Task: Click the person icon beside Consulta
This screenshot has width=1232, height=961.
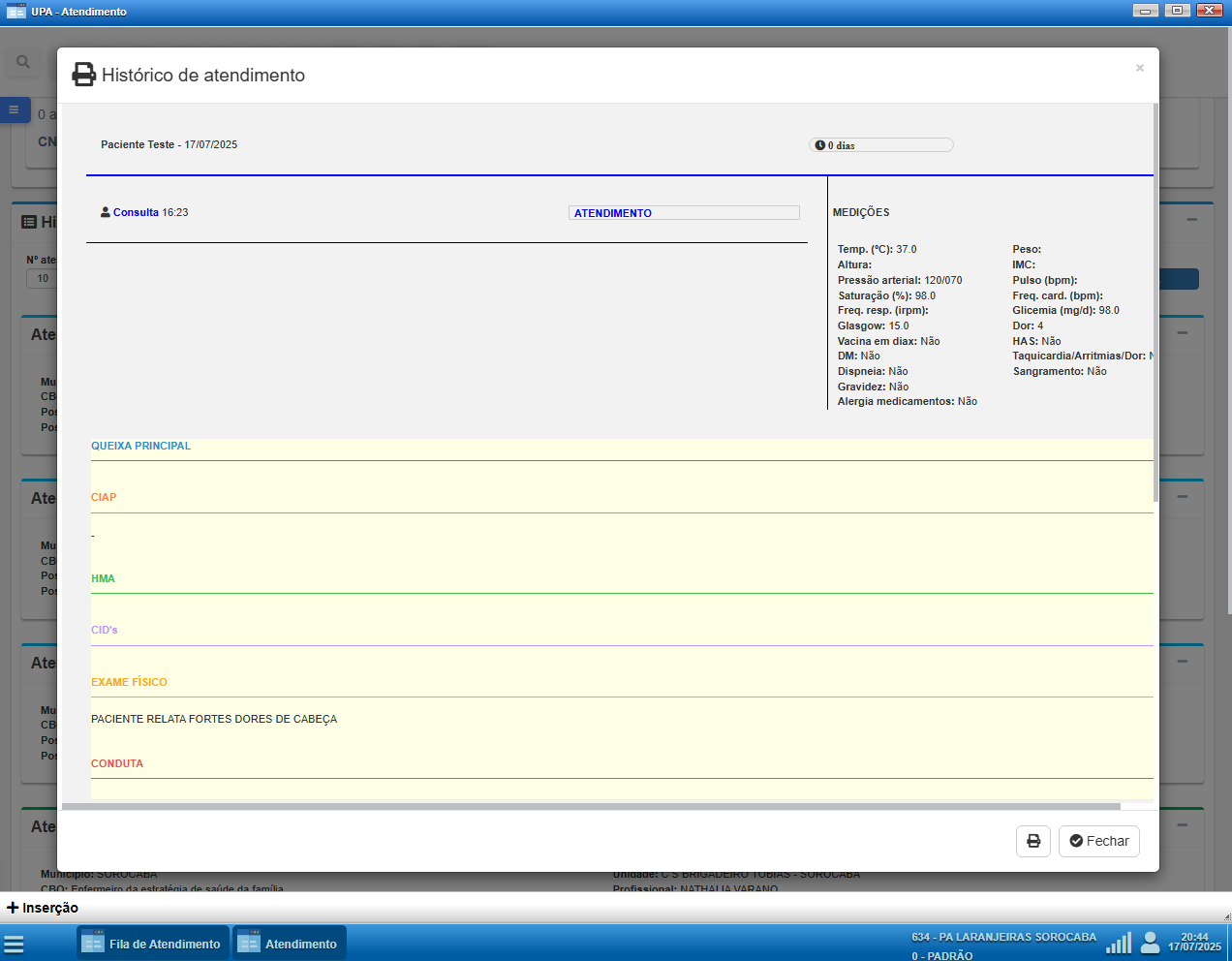Action: pyautogui.click(x=106, y=212)
